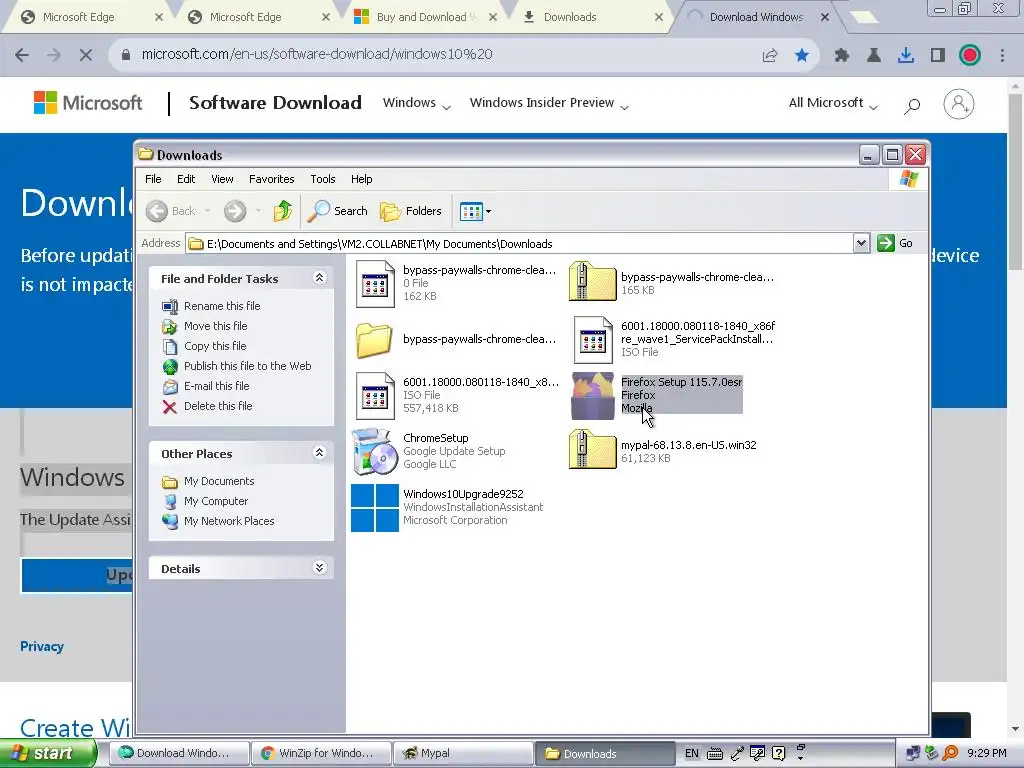Click Move this file task
Viewport: 1024px width, 768px height.
tap(204, 326)
